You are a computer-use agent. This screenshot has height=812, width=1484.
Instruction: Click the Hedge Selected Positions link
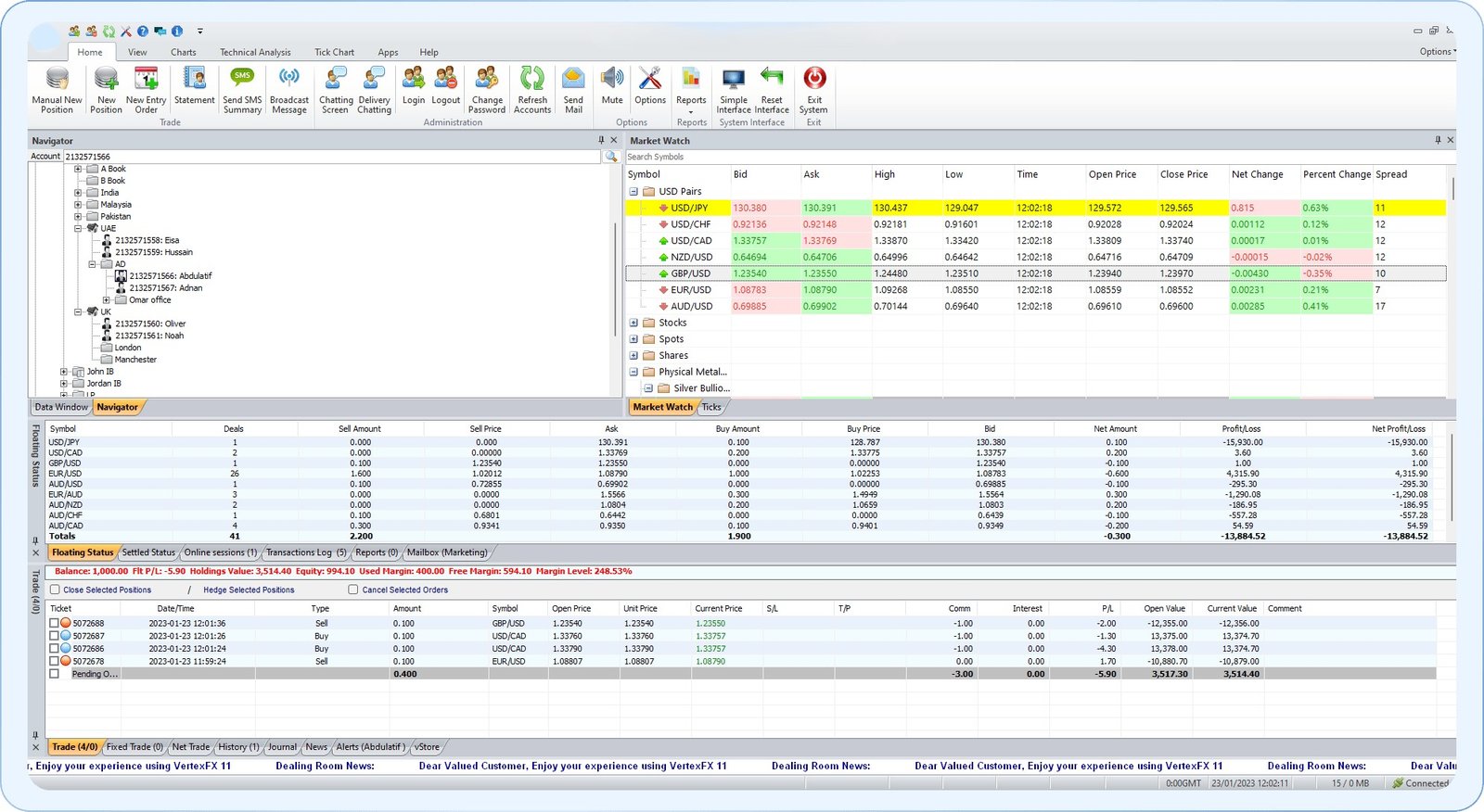[x=249, y=590]
